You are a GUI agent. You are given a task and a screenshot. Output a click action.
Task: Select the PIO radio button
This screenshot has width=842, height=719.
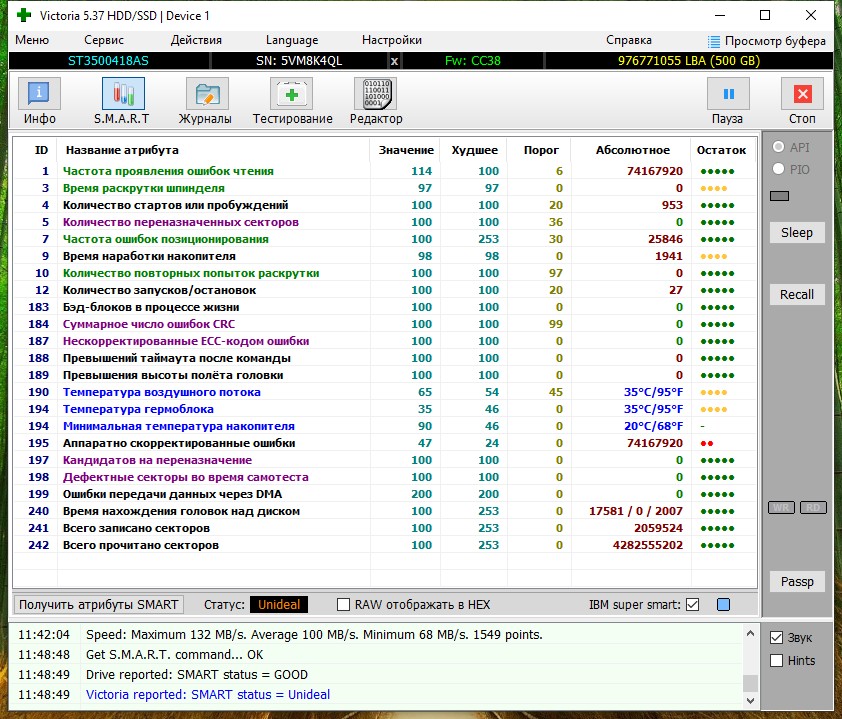[778, 169]
